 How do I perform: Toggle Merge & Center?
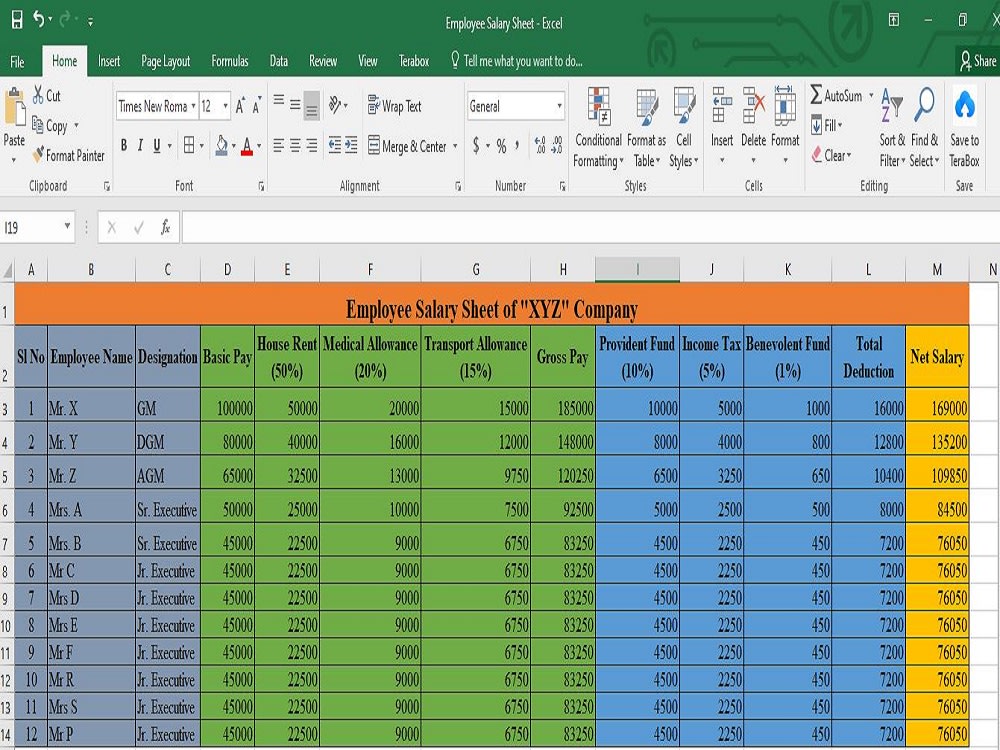408,146
